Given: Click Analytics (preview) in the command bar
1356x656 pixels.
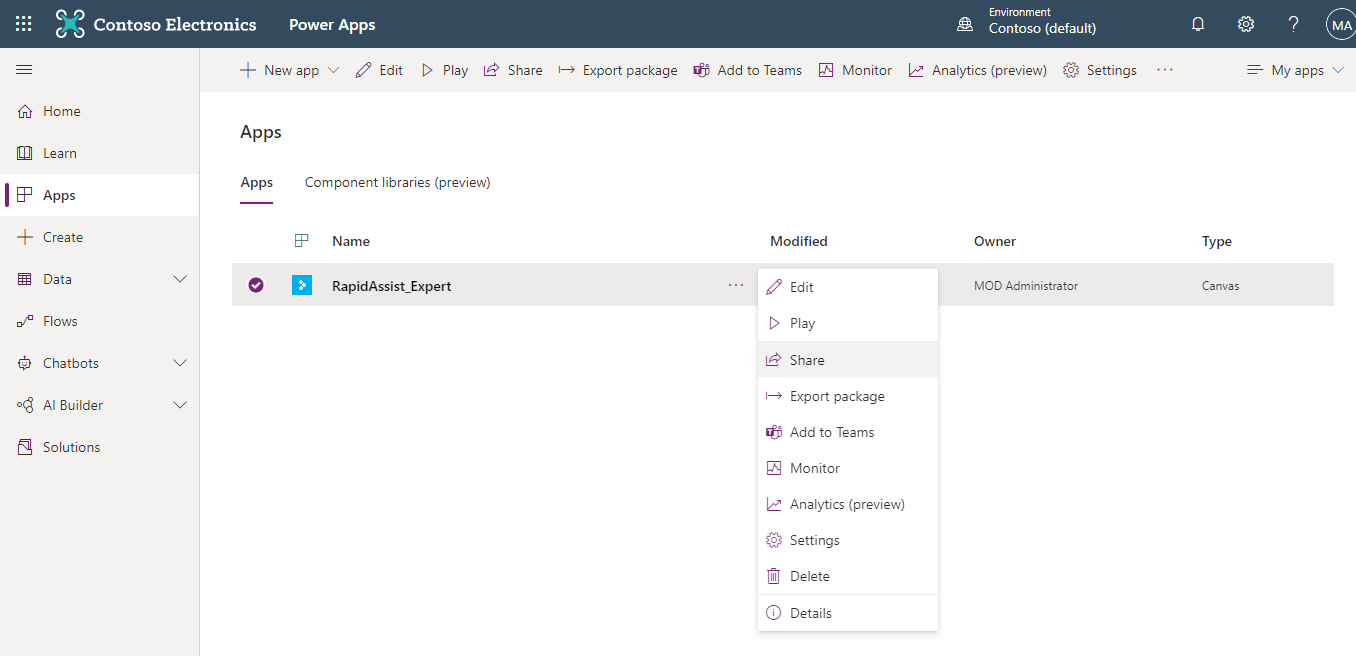Looking at the screenshot, I should pos(978,70).
